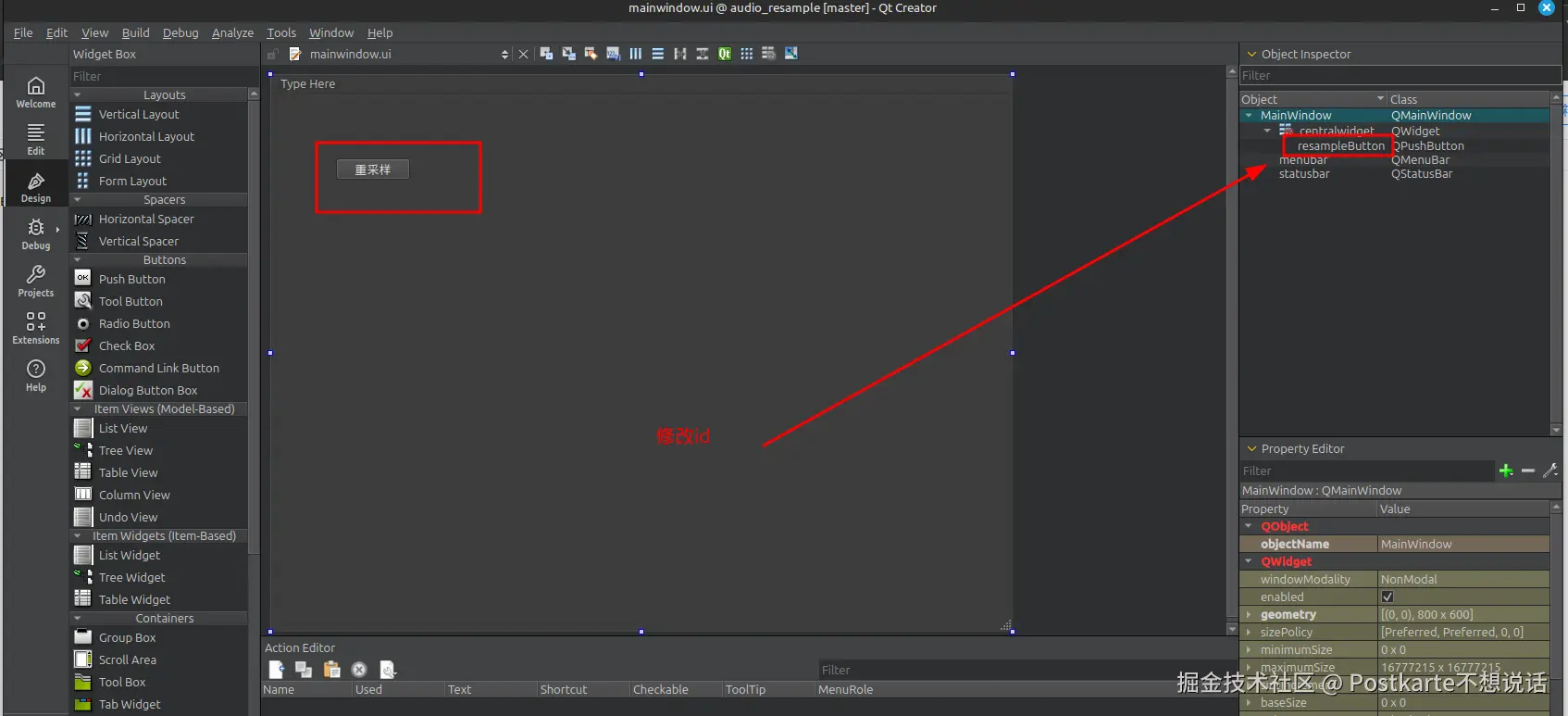Click the green Qt form layout icon
Screen dimensions: 1568x716
pos(724,54)
